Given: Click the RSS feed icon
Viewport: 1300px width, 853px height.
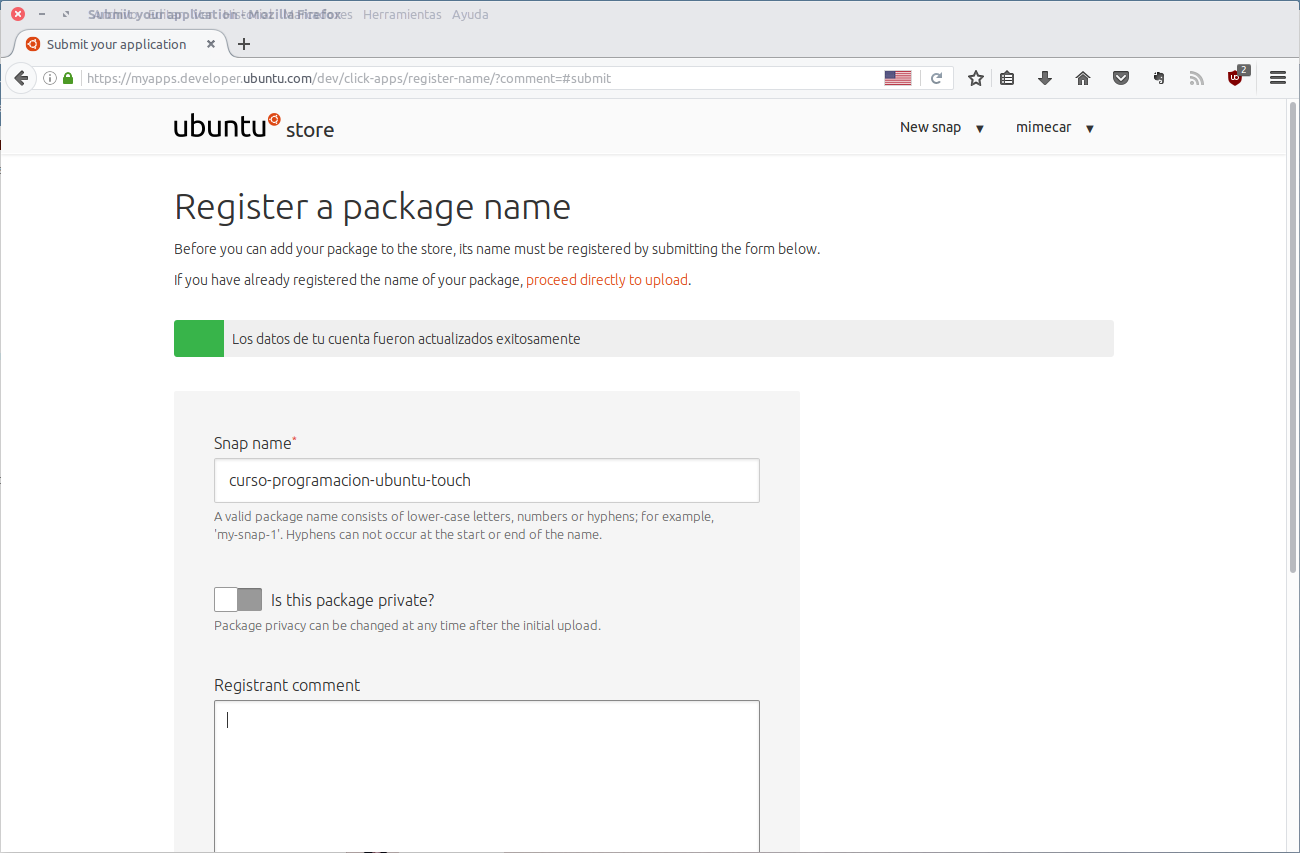Looking at the screenshot, I should click(x=1197, y=78).
